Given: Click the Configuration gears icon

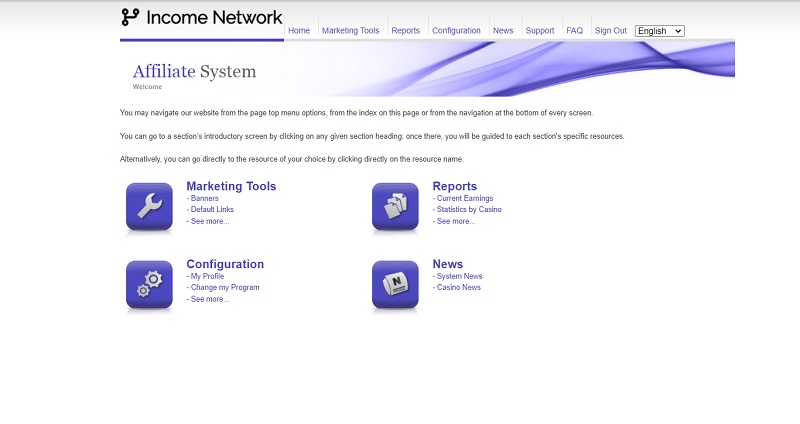Looking at the screenshot, I should coord(149,285).
